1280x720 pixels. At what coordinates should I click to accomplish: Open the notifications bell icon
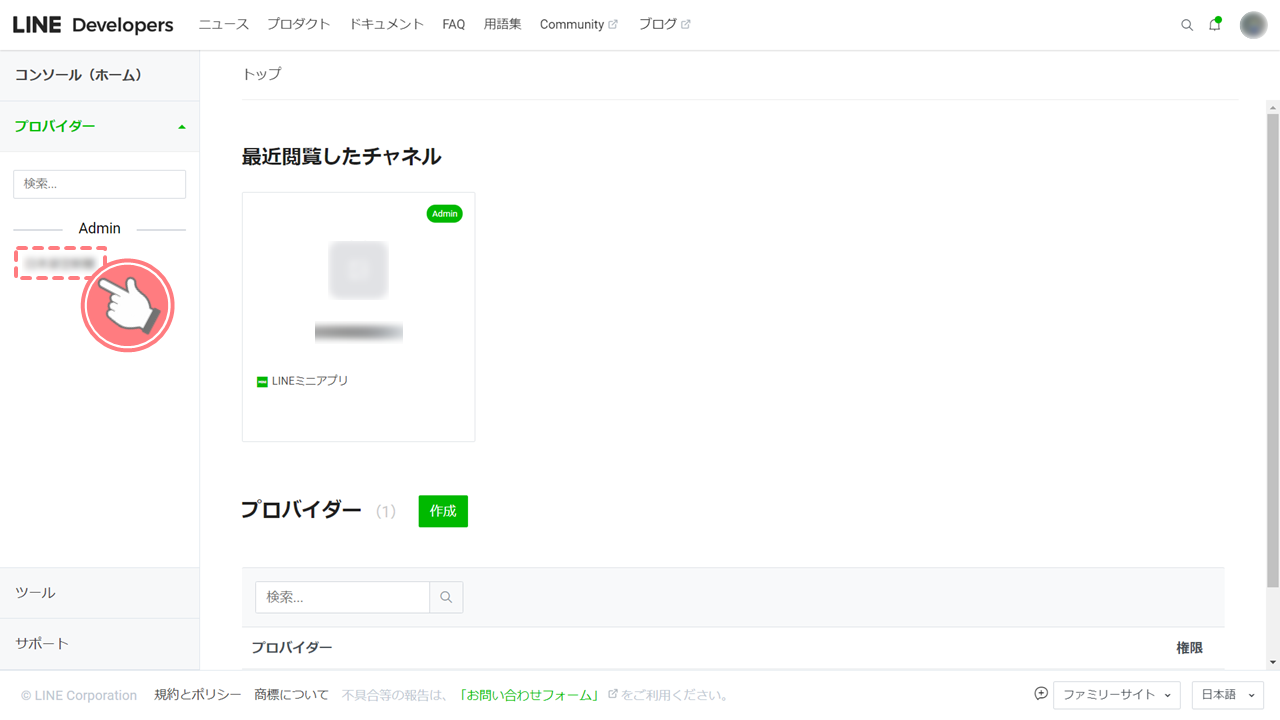(1215, 25)
